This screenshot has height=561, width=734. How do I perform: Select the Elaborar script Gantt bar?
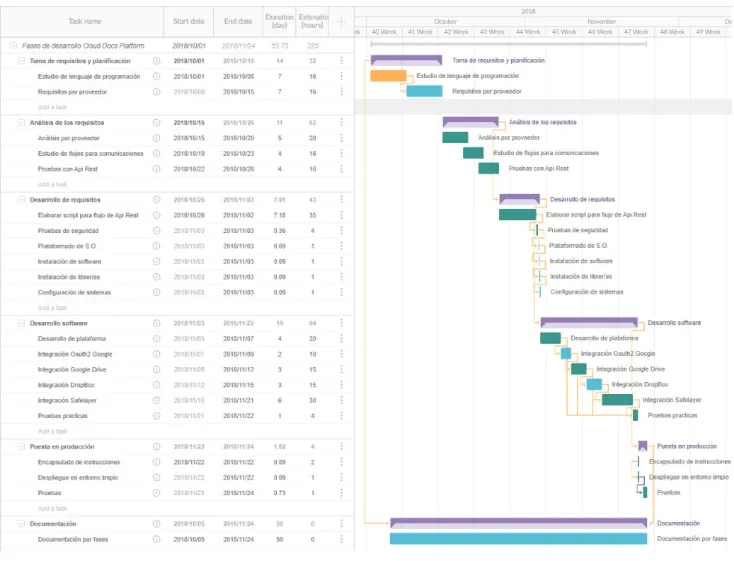click(x=517, y=214)
